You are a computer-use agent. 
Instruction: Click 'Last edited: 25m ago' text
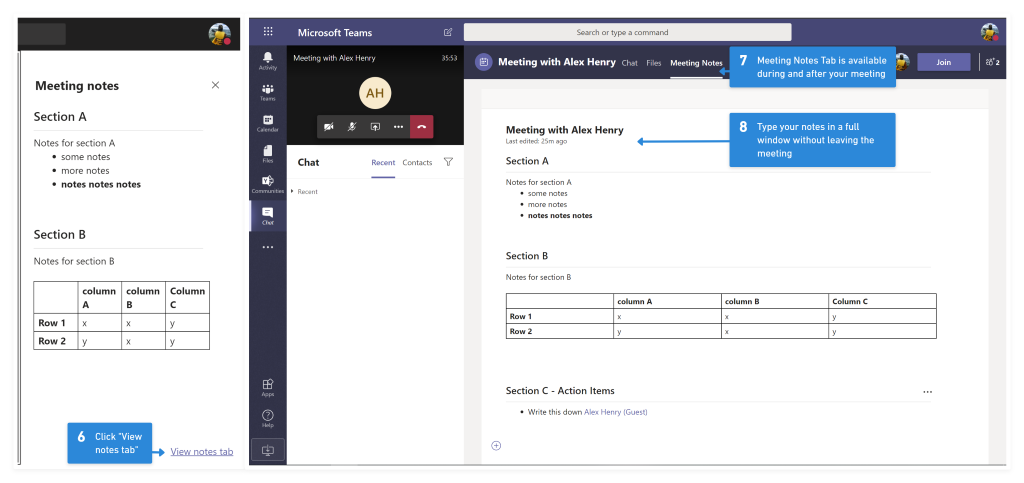[536, 141]
